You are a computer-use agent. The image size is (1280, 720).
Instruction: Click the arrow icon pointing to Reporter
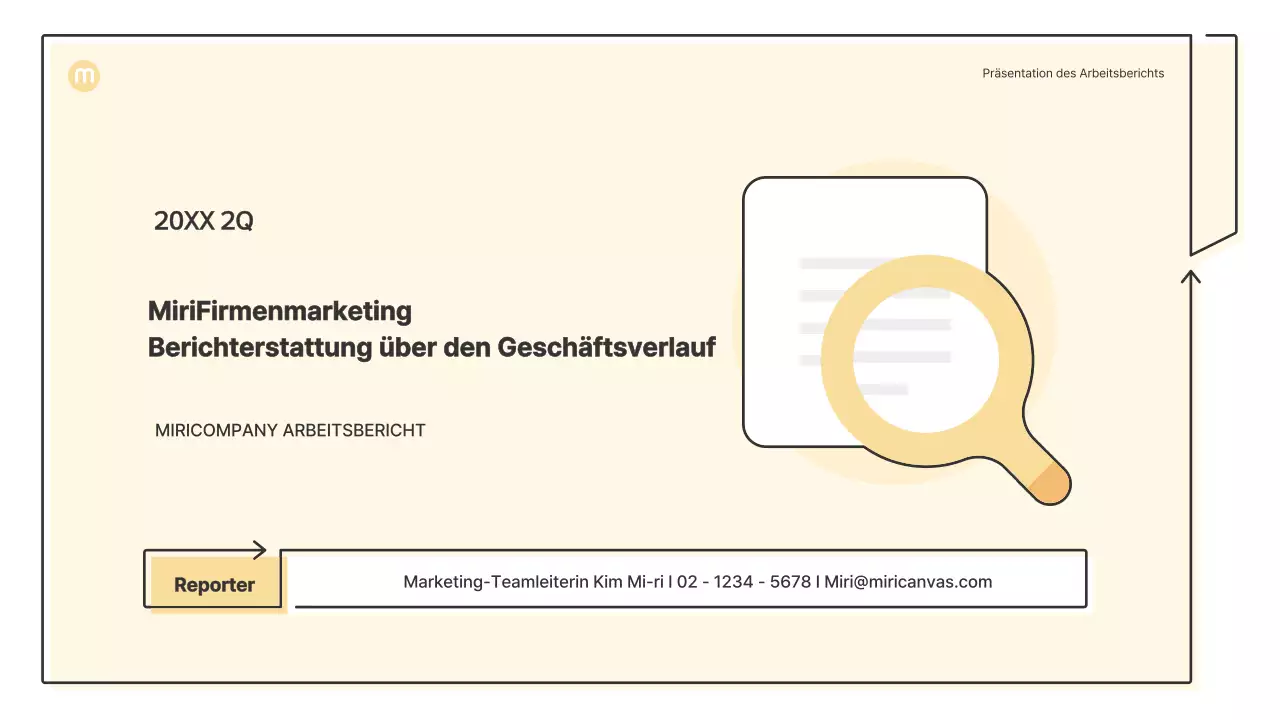pos(257,548)
